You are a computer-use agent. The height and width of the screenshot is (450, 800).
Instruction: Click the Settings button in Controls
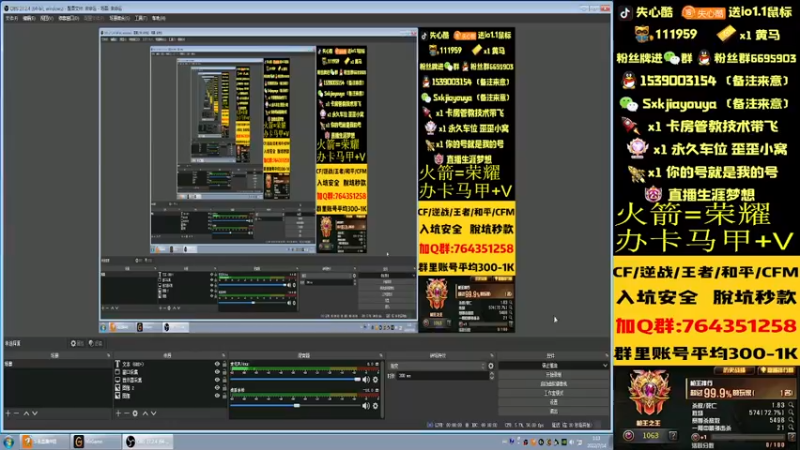pos(554,402)
